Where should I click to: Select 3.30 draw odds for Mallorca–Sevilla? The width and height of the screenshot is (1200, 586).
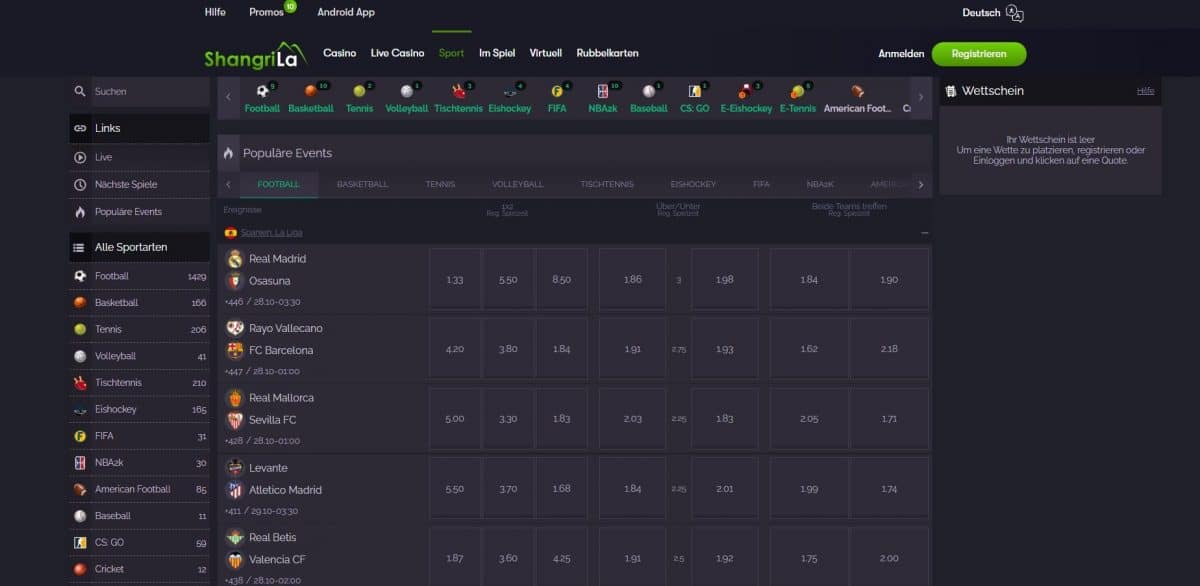click(x=508, y=419)
